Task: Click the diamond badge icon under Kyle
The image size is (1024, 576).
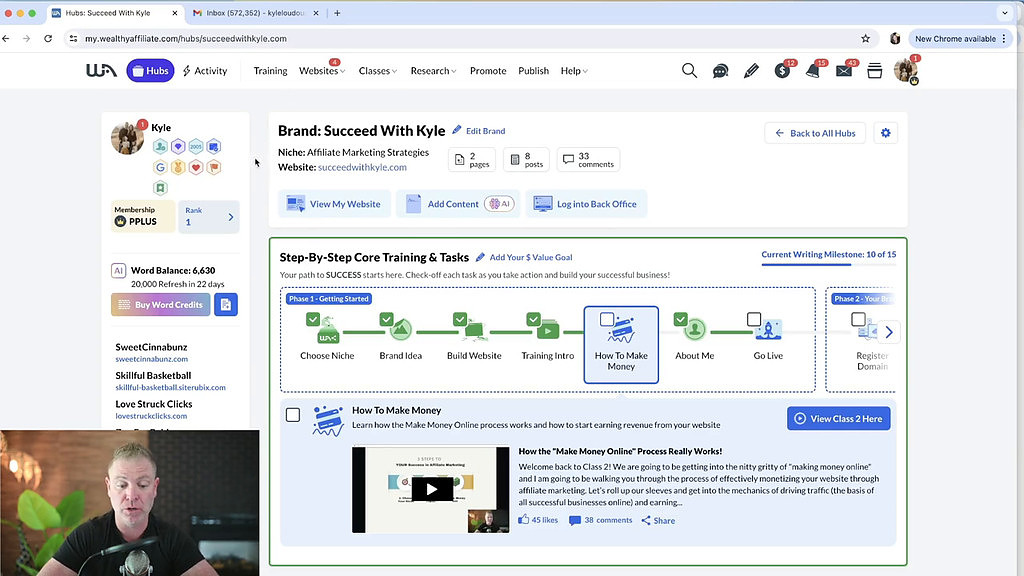Action: pyautogui.click(x=178, y=146)
